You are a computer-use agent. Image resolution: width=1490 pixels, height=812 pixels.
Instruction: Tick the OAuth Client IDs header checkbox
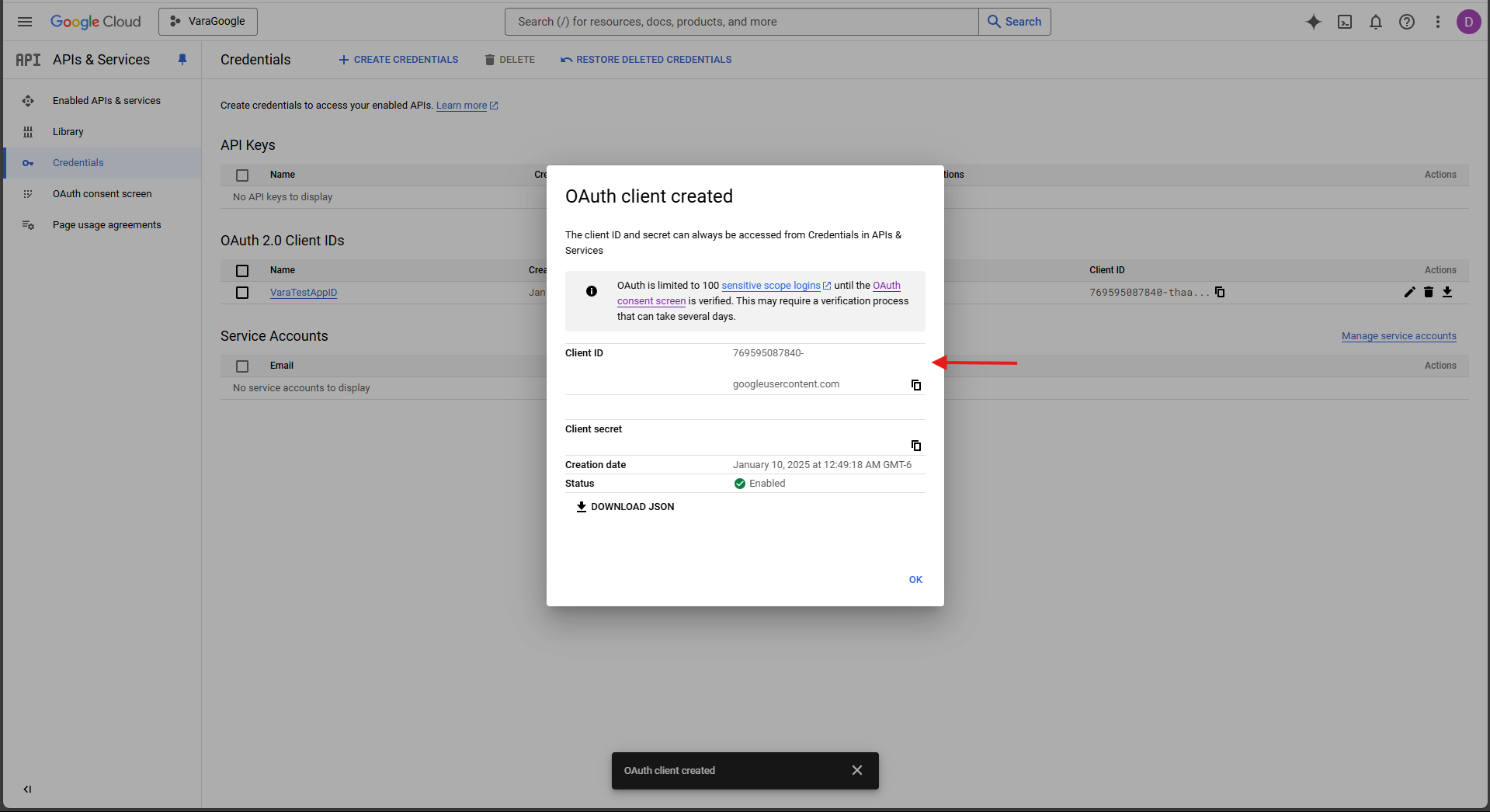[242, 271]
